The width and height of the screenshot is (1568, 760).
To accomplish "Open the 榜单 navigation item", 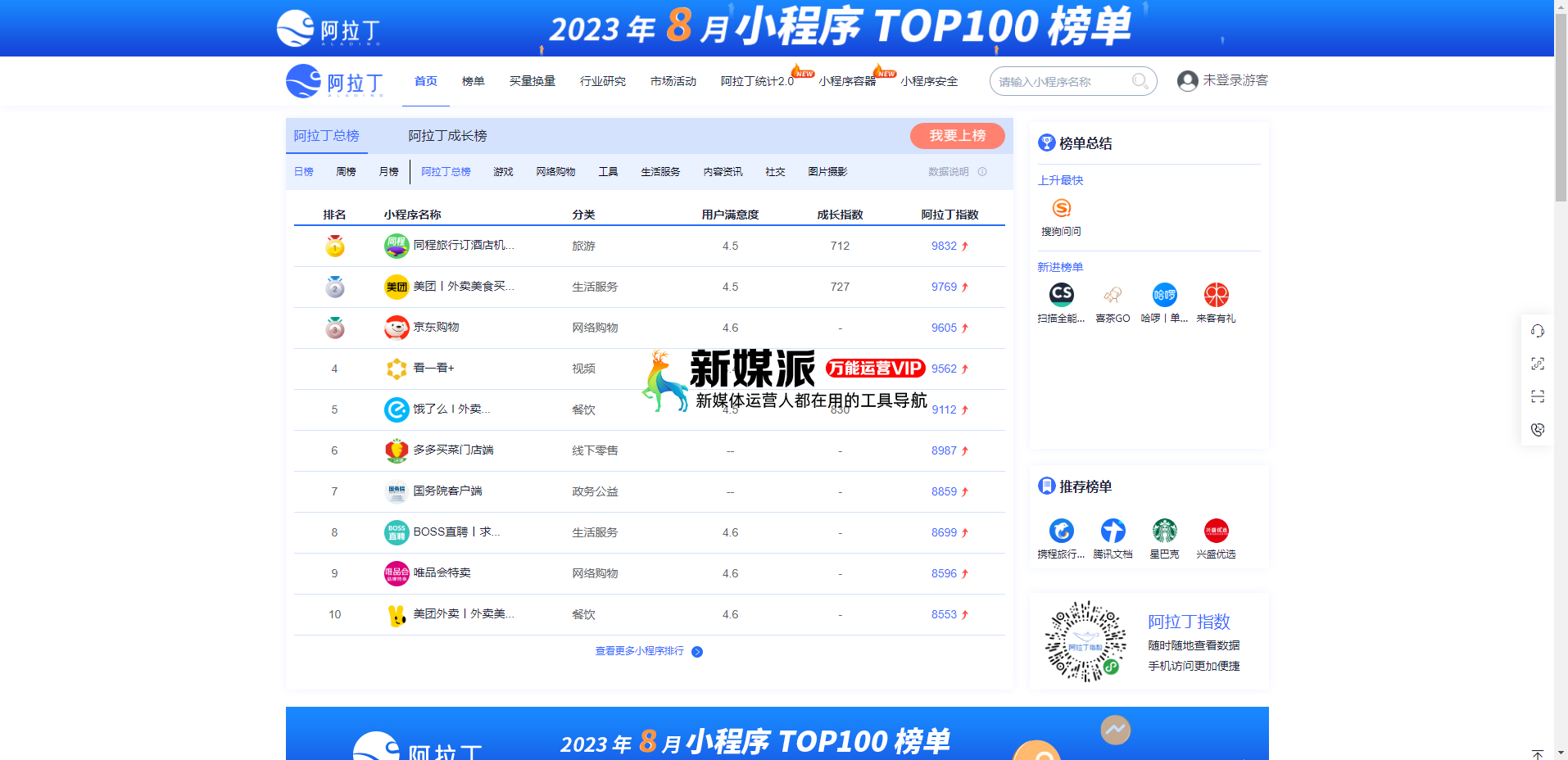I will coord(474,81).
